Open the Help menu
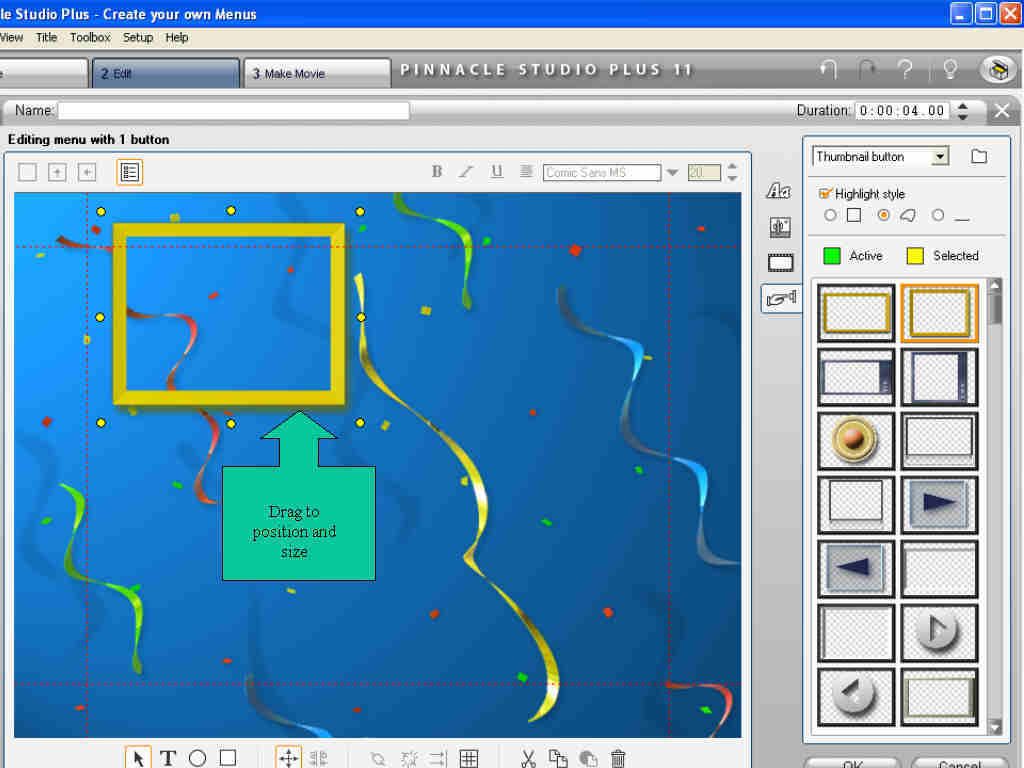 [176, 37]
